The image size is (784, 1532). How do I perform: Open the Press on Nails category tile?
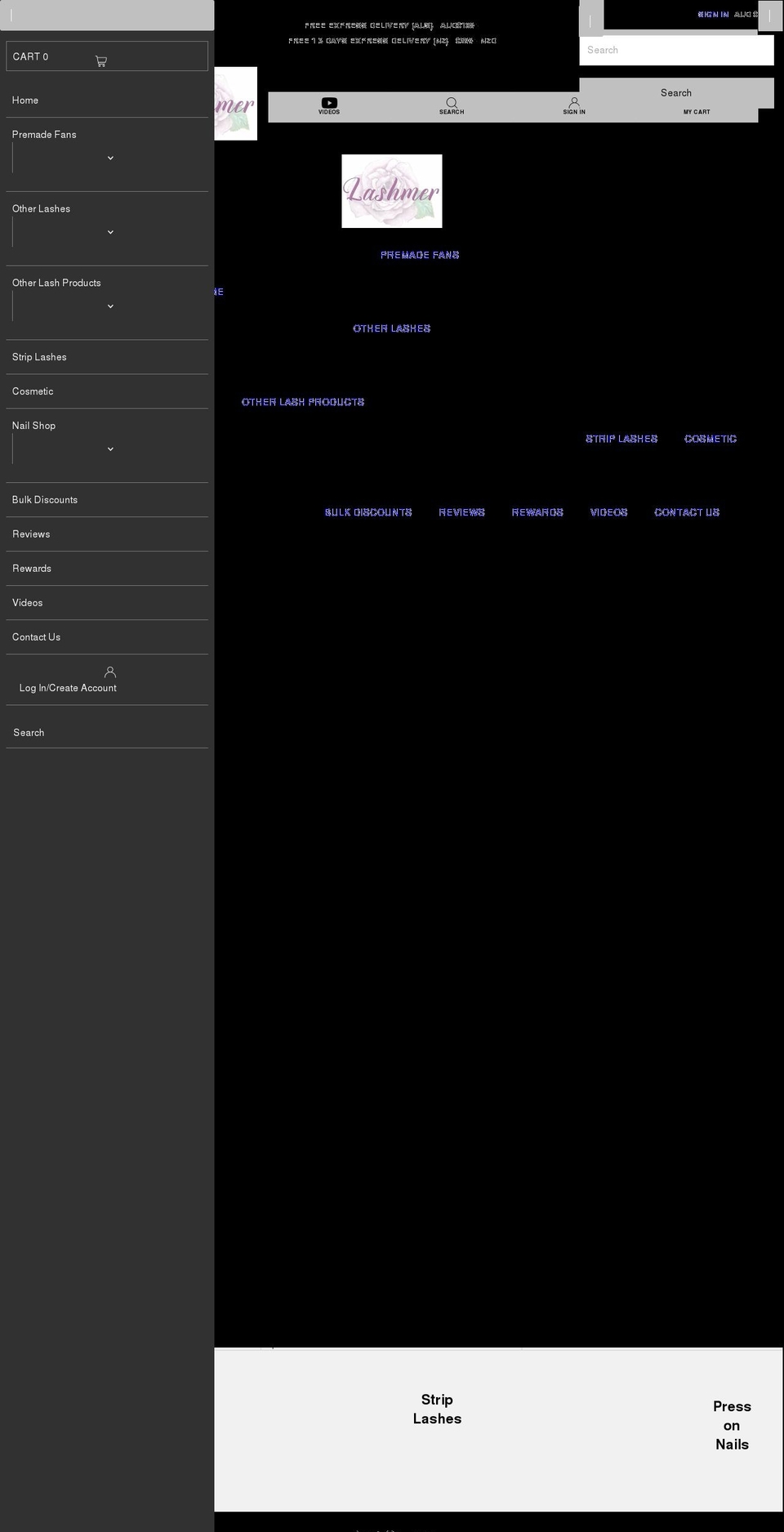[732, 1425]
